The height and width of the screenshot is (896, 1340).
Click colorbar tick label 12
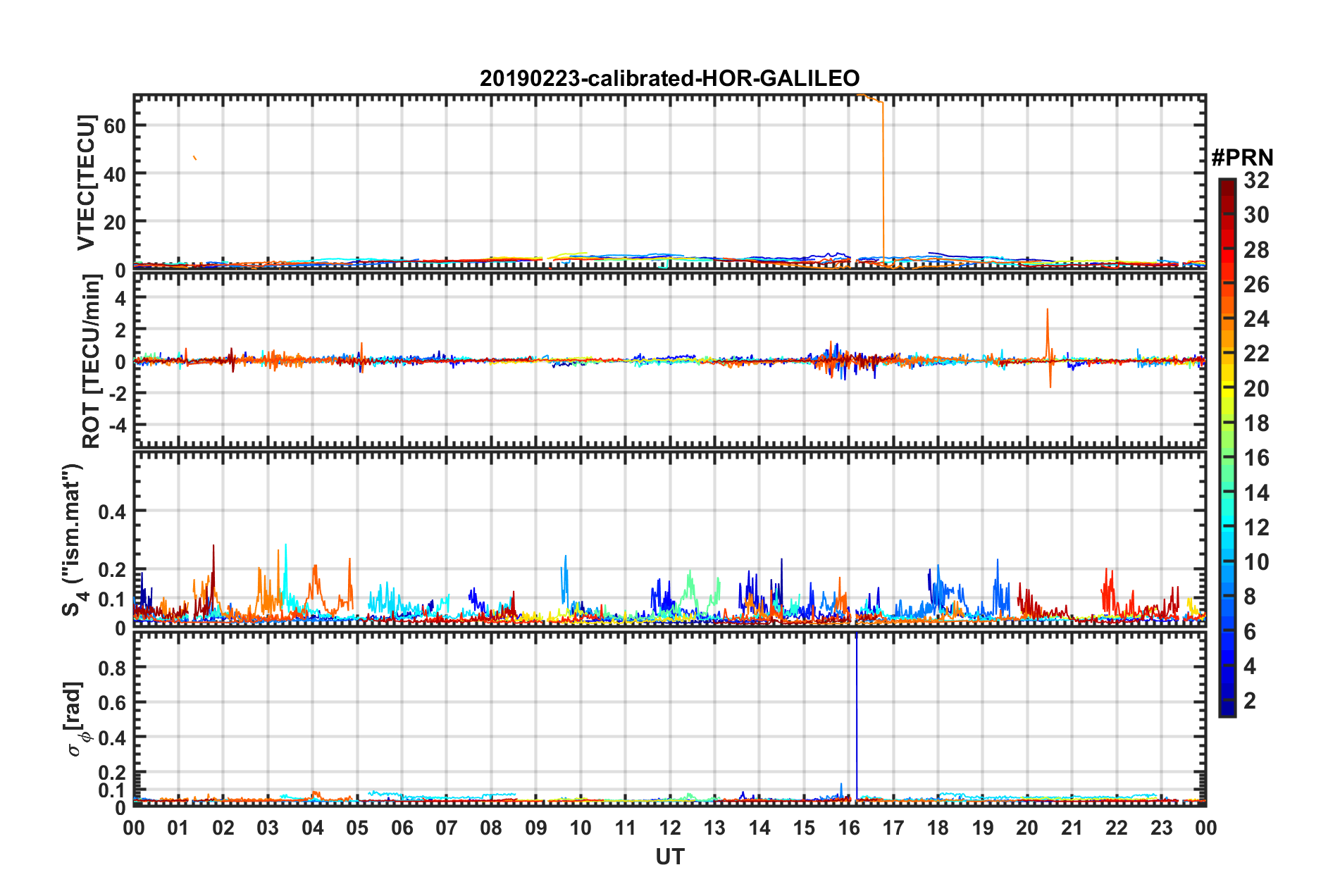1256,528
